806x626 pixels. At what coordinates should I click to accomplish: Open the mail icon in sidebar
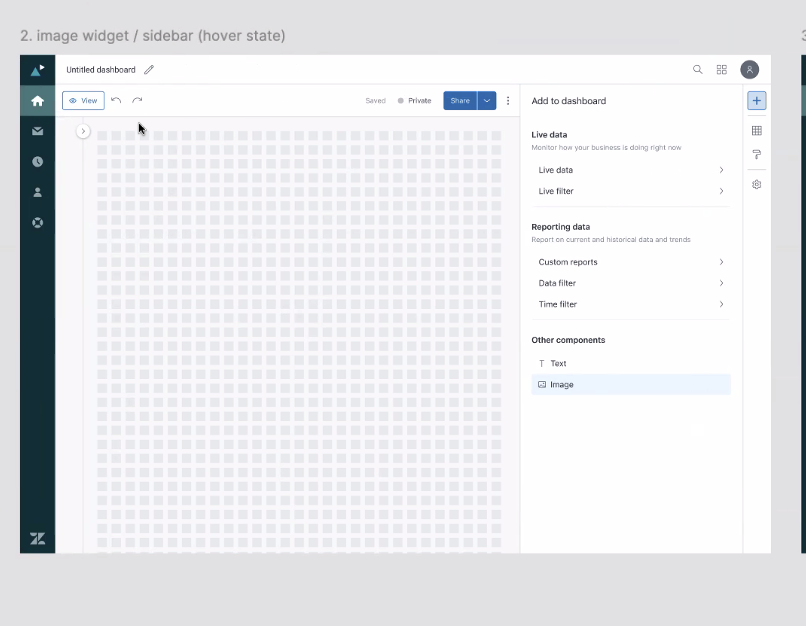(38, 131)
